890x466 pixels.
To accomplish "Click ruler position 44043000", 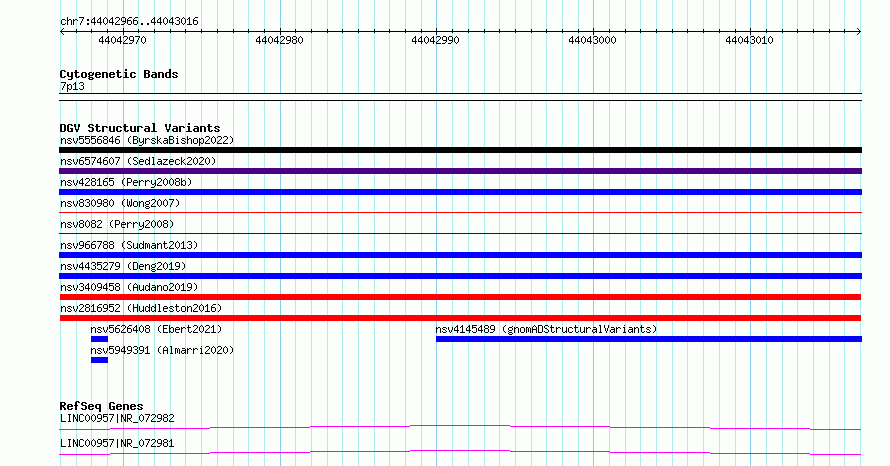I will pyautogui.click(x=593, y=40).
